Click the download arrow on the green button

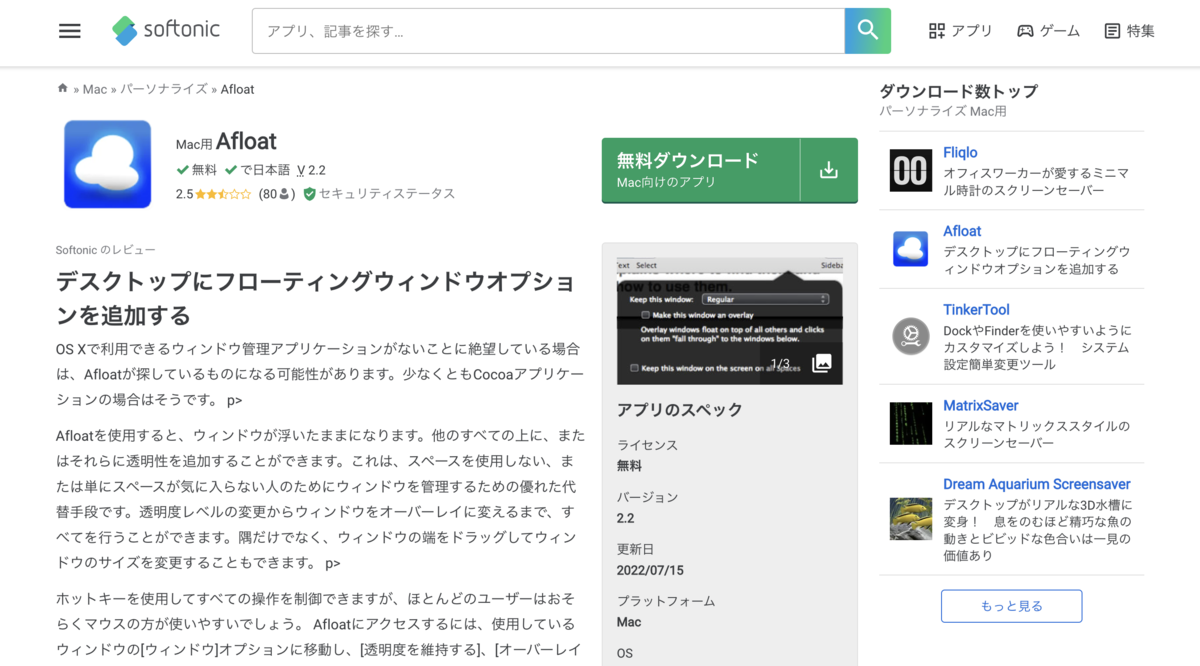tap(829, 169)
